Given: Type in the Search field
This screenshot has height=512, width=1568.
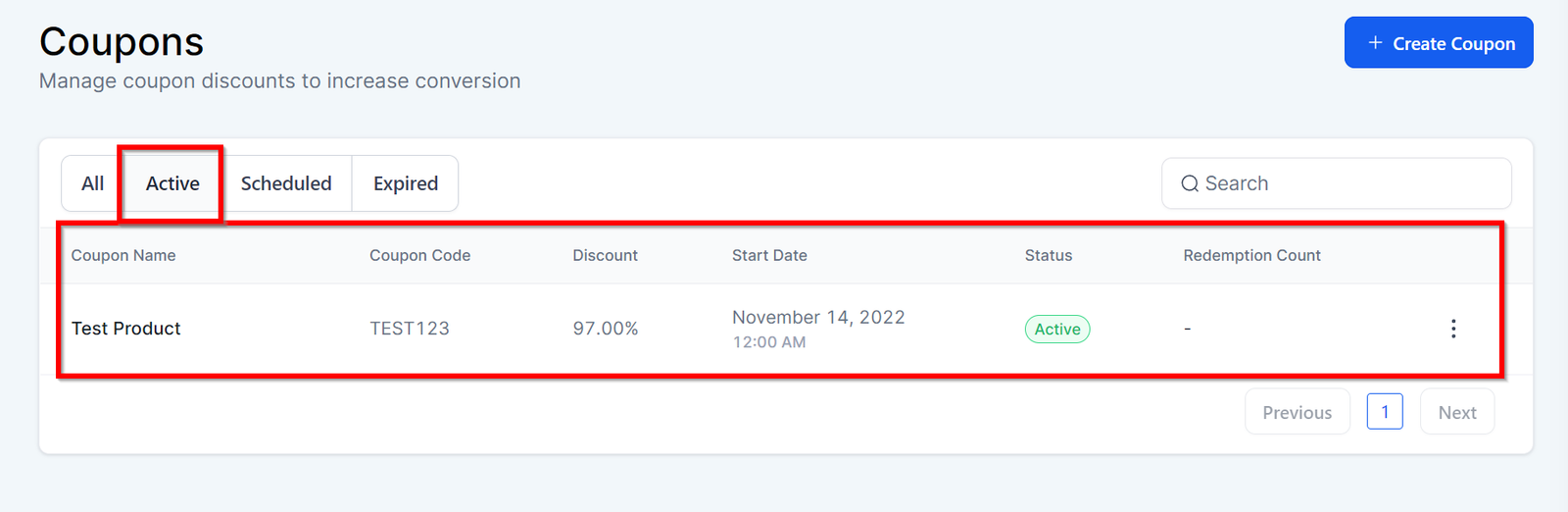Looking at the screenshot, I should click(1352, 183).
